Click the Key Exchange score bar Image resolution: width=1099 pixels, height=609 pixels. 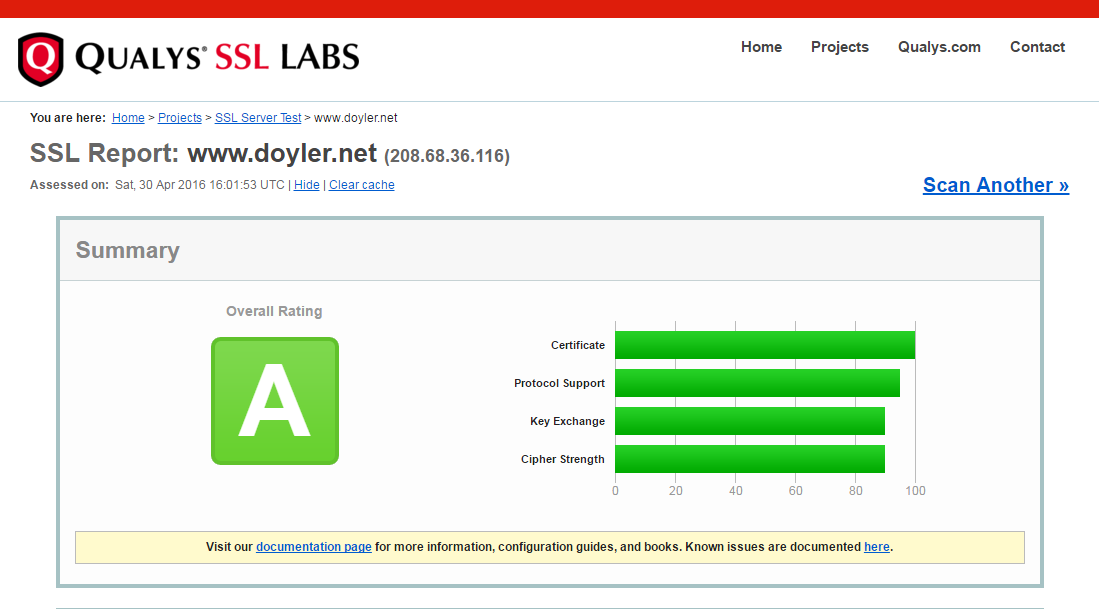(750, 420)
